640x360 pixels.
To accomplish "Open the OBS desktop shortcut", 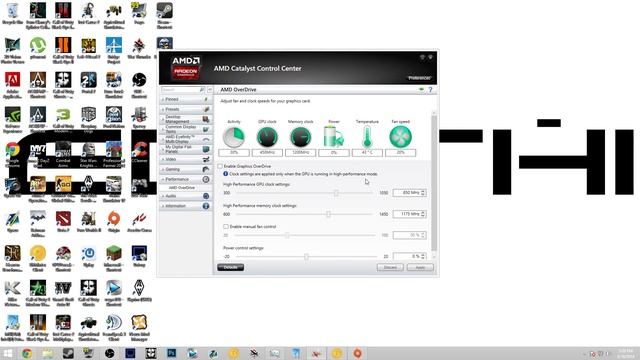I will (139, 85).
